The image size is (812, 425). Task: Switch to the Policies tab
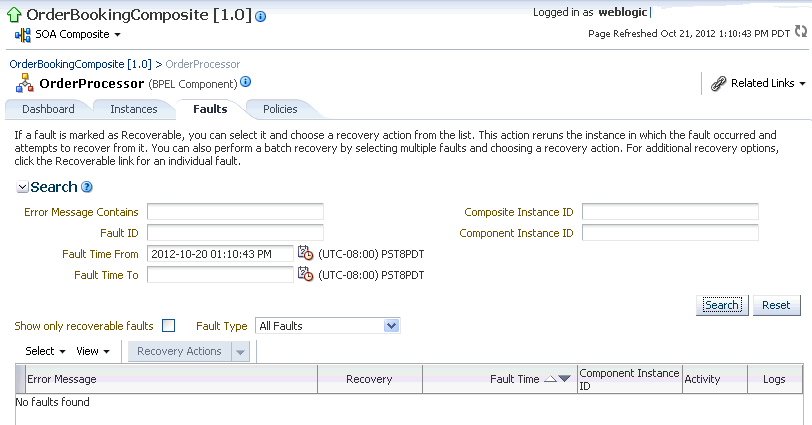coord(280,109)
